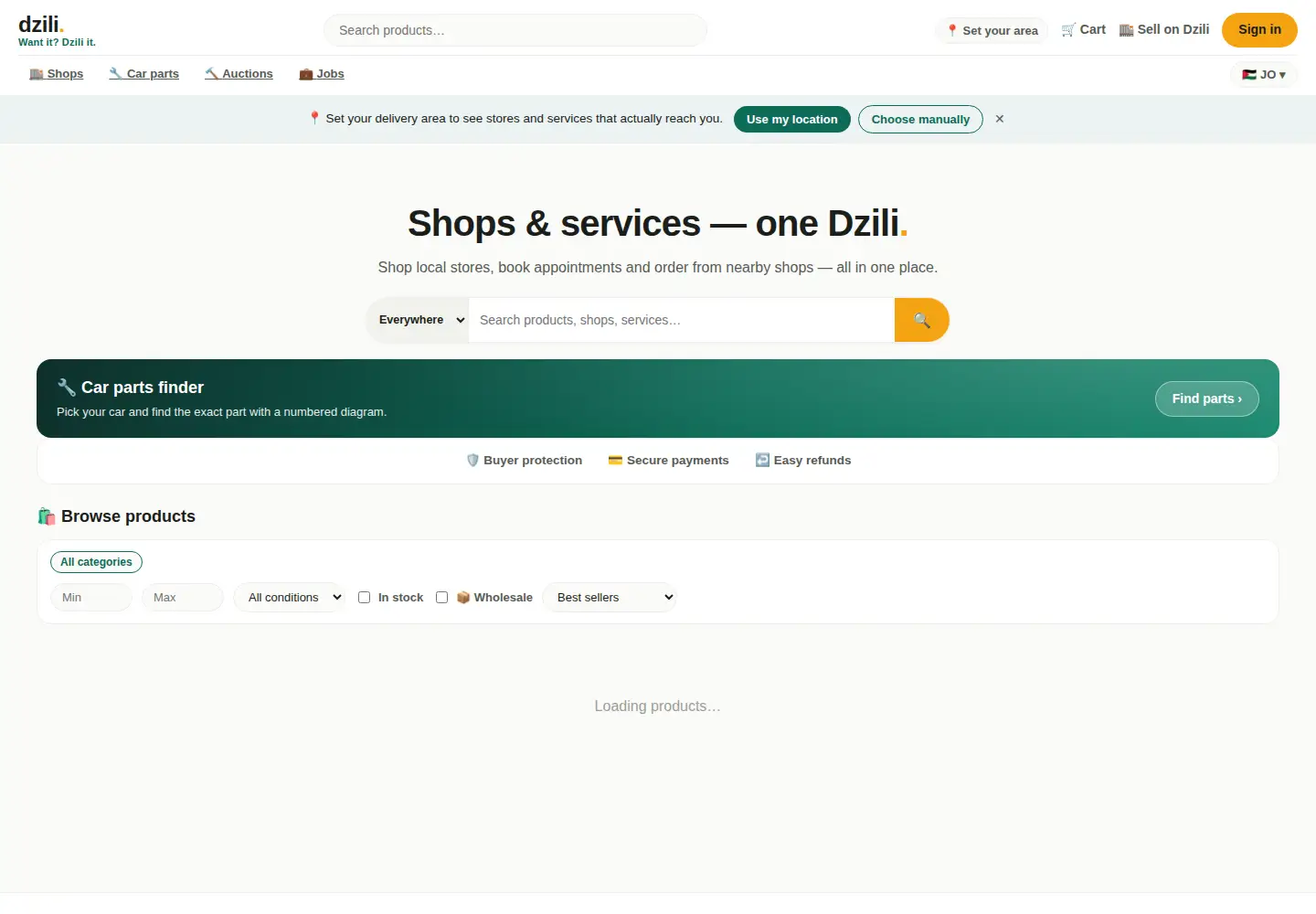Click Choose manually button
Screen dimensions: 1316x914
coord(920,120)
